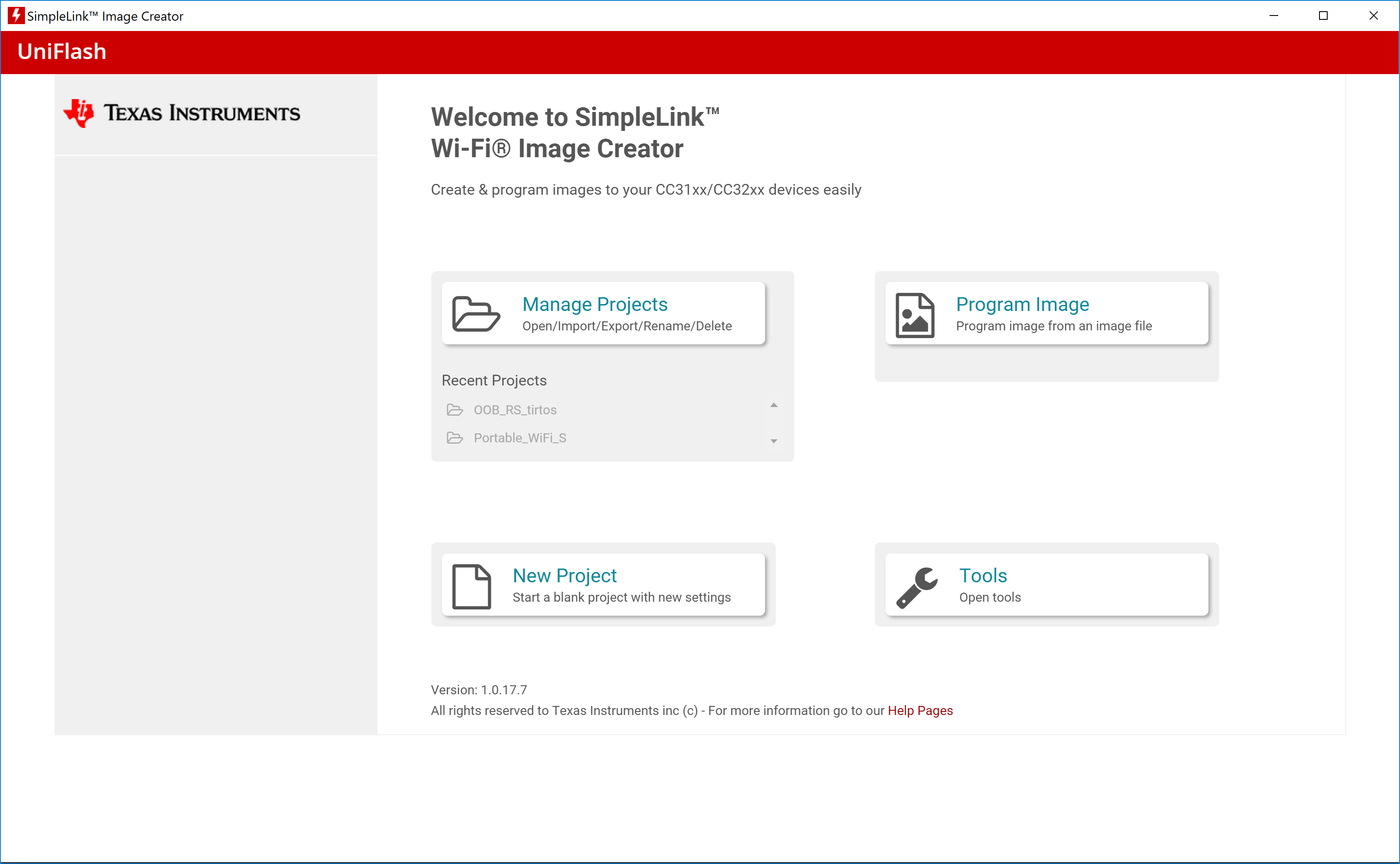Click the blank page icon for New Project
This screenshot has height=864, width=1400.
click(x=471, y=586)
